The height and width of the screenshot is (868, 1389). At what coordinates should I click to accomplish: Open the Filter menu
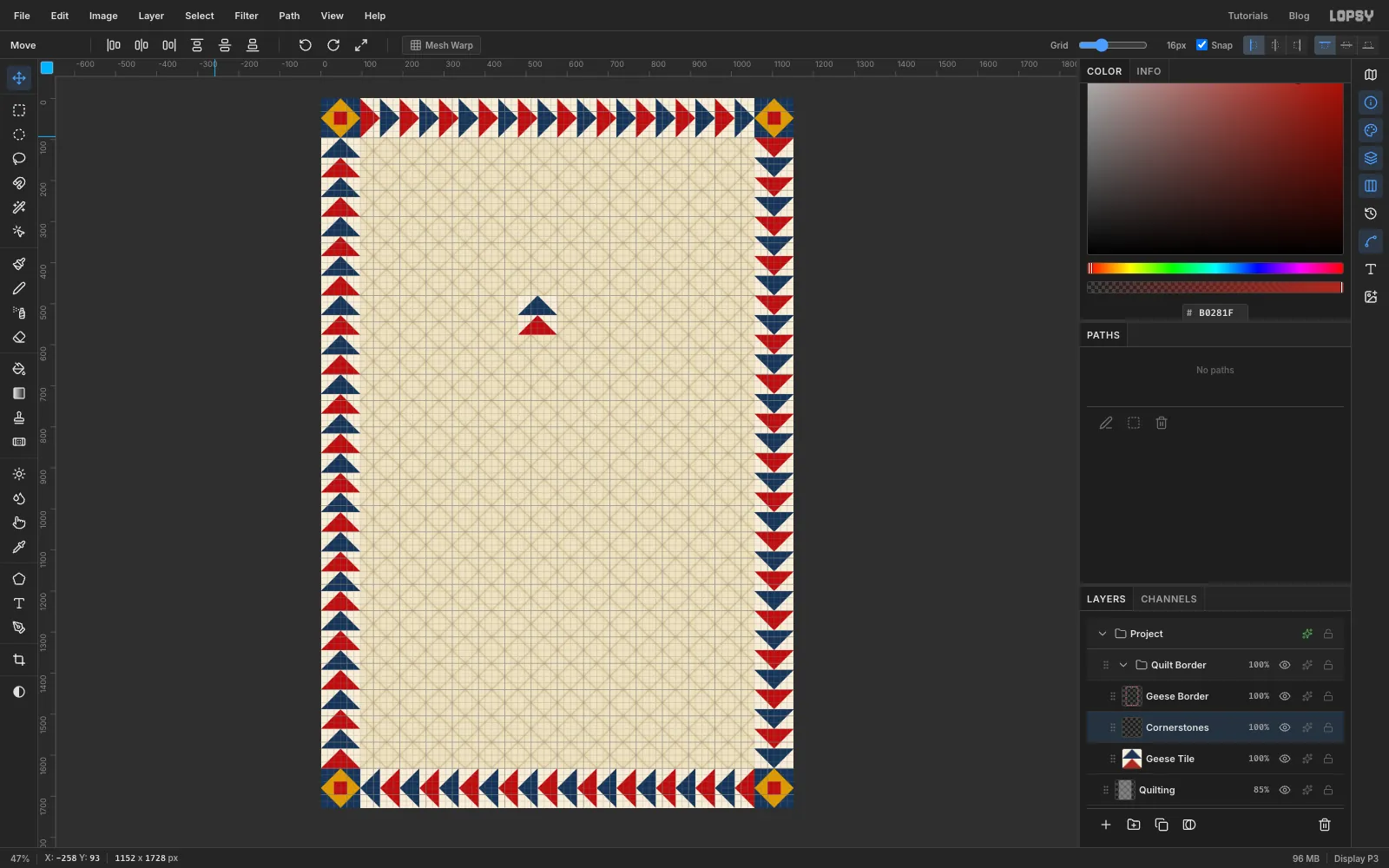(247, 16)
